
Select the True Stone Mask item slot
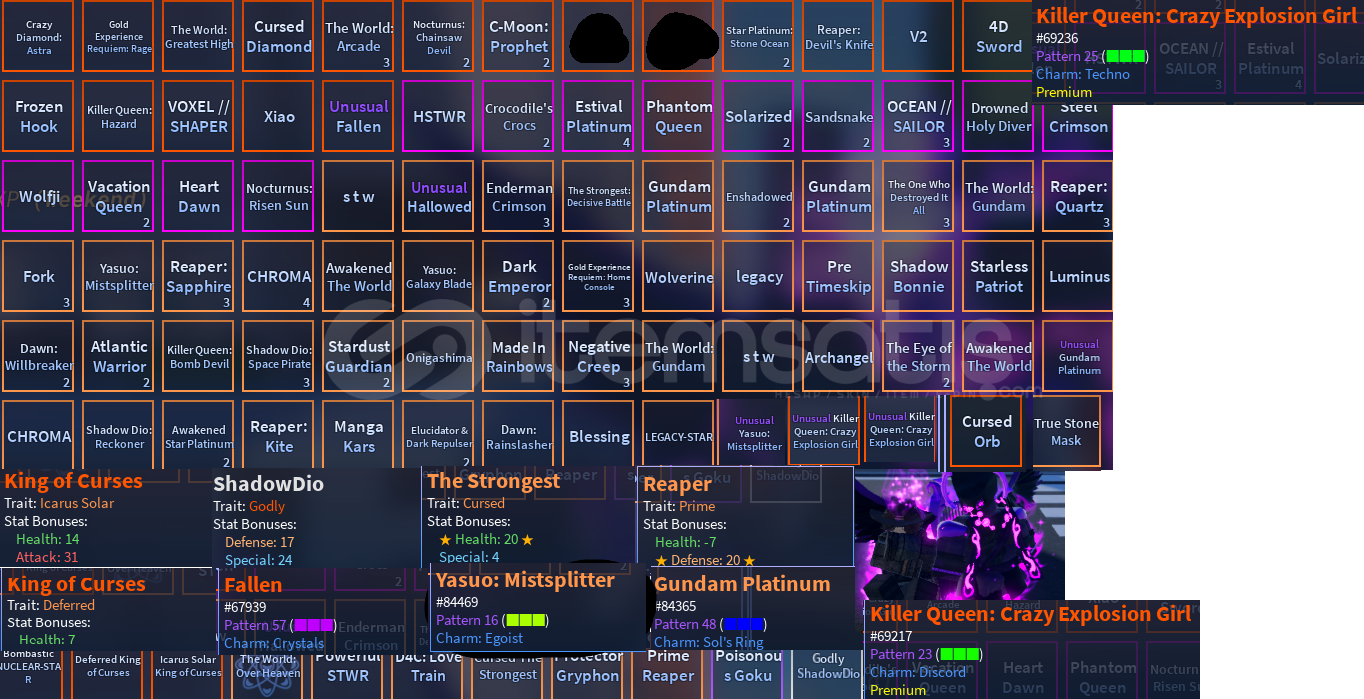1066,431
